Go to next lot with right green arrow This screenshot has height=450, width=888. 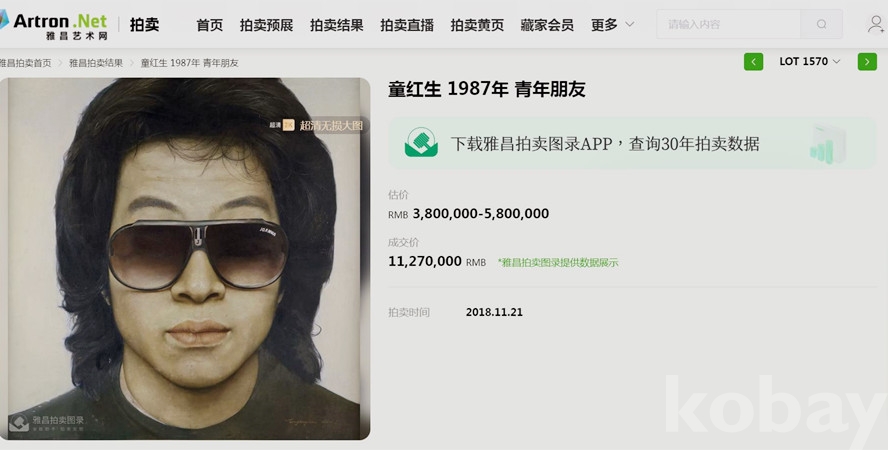[x=867, y=62]
